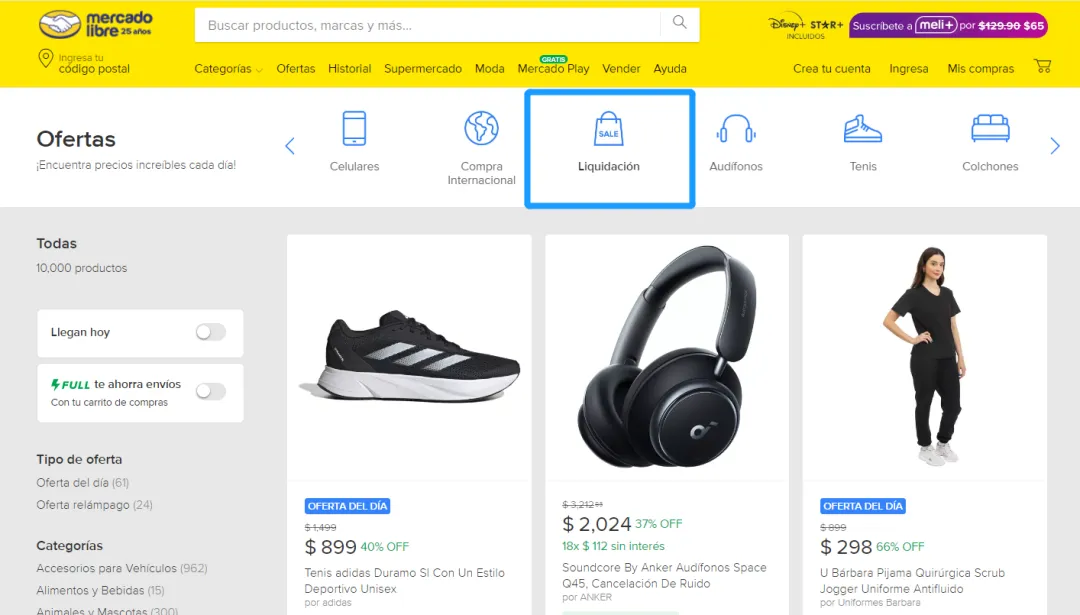Go to previous categories with left chevron
Image resolution: width=1080 pixels, height=615 pixels.
[290, 146]
